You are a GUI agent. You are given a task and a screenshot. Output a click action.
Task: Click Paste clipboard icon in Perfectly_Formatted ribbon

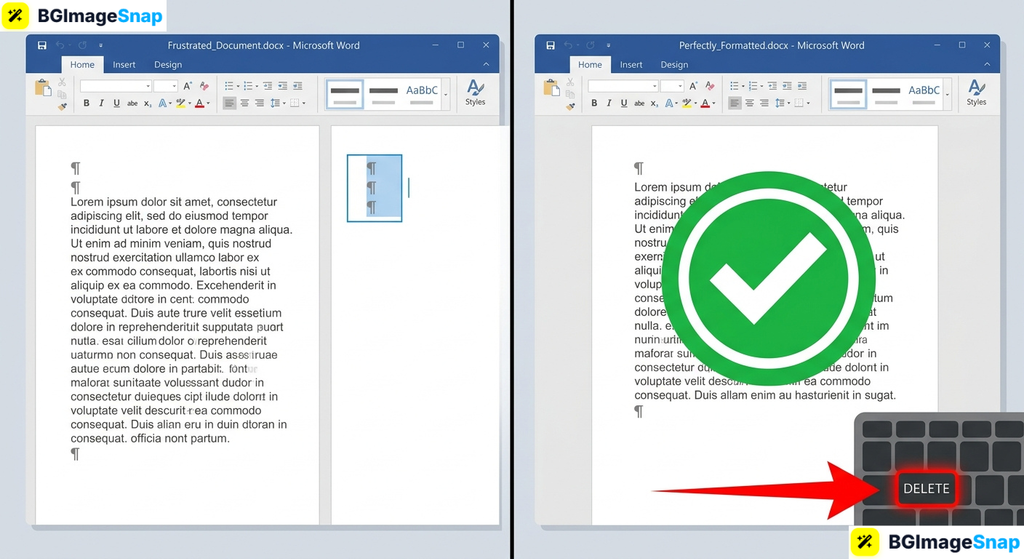point(552,88)
